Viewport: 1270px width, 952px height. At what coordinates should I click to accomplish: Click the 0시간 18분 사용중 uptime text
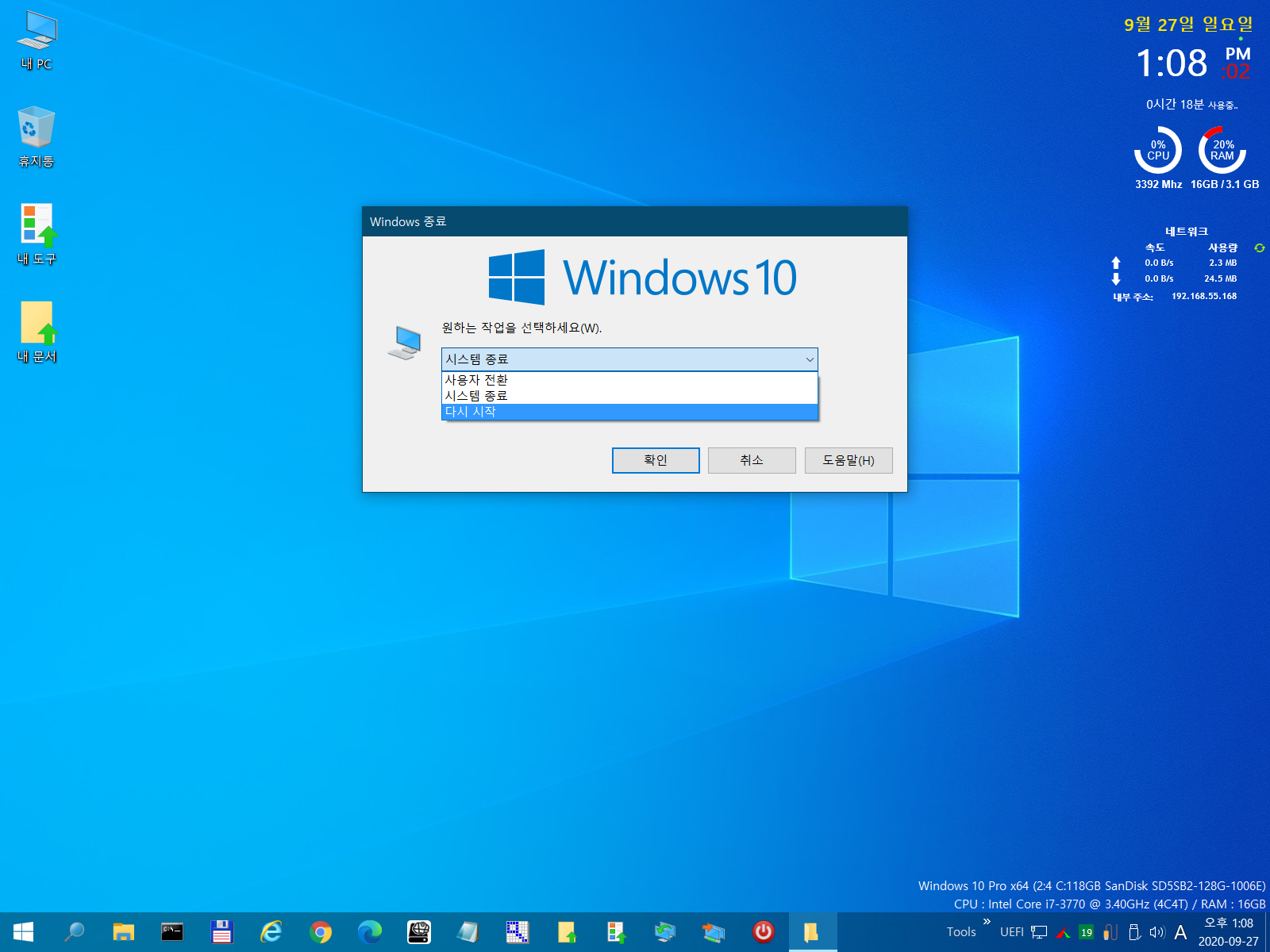click(1191, 105)
